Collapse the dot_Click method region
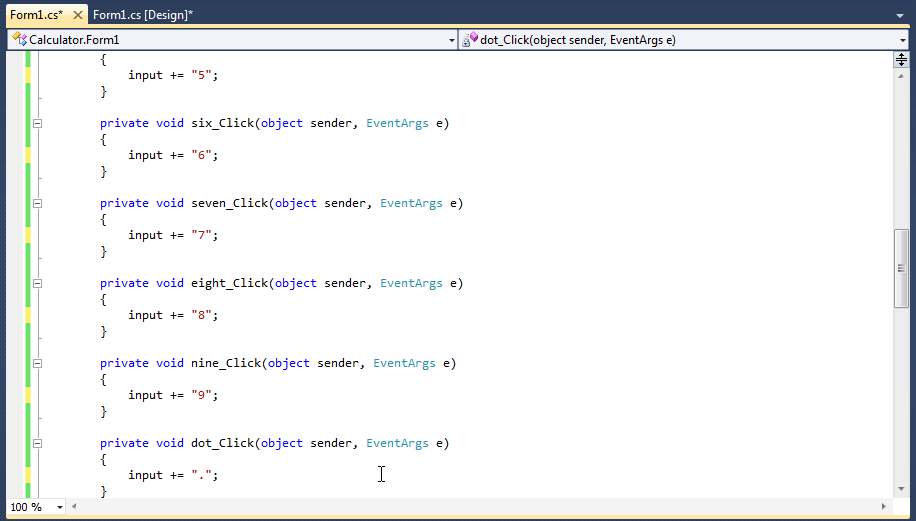This screenshot has height=521, width=916. pyautogui.click(x=37, y=443)
